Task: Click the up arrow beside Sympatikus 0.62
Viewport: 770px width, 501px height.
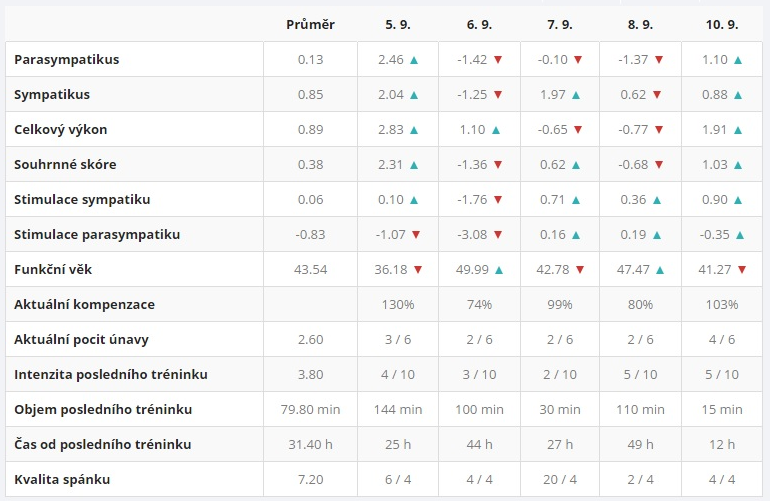Action: pos(655,95)
